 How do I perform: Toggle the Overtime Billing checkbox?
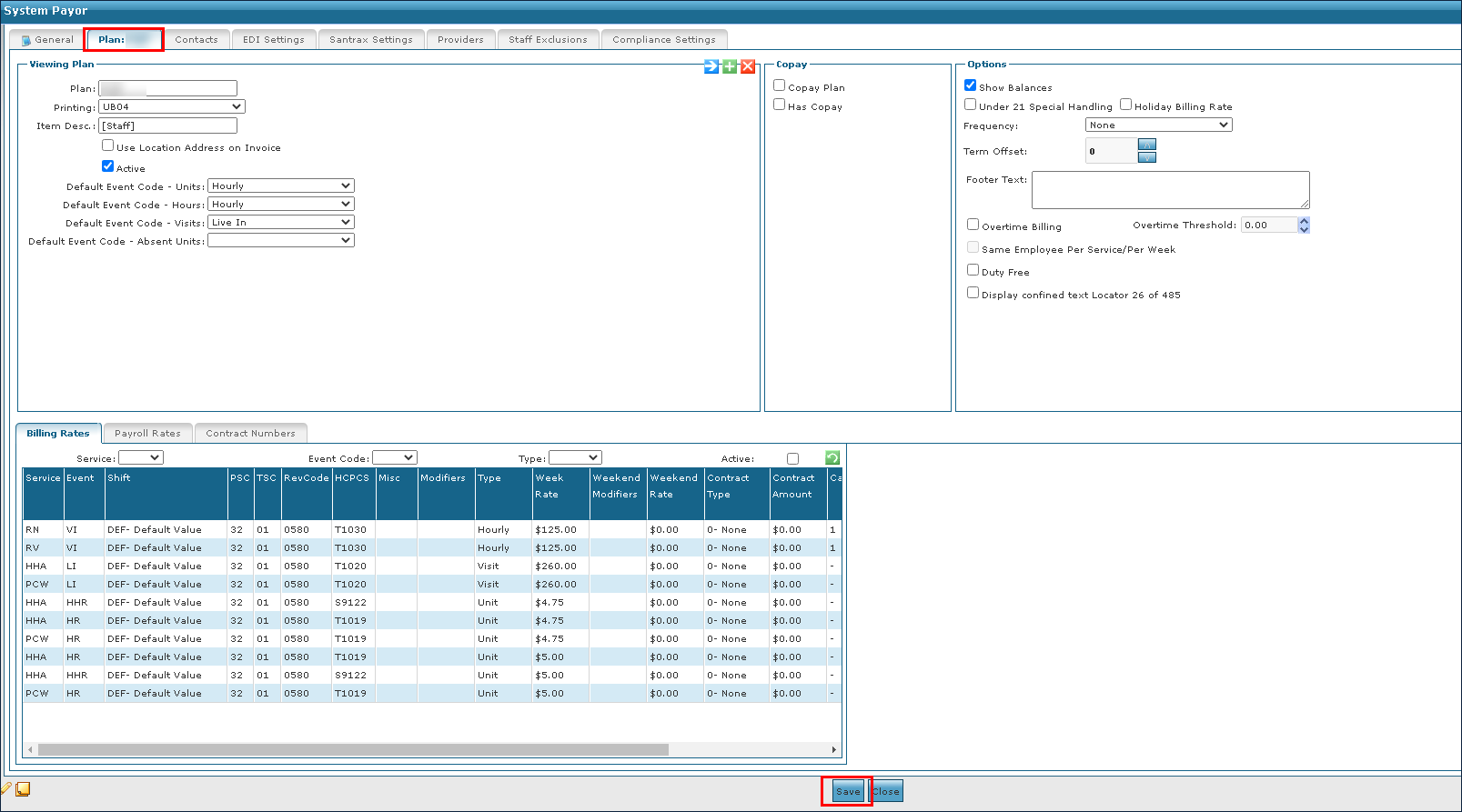click(973, 225)
